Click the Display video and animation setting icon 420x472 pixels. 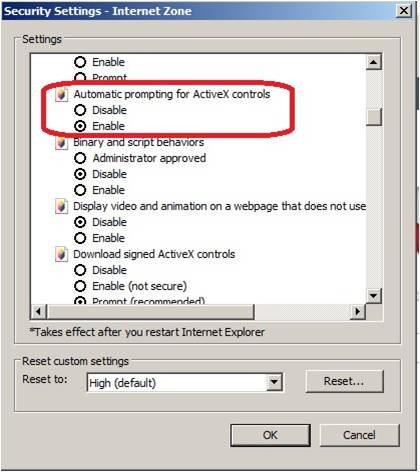(x=62, y=206)
